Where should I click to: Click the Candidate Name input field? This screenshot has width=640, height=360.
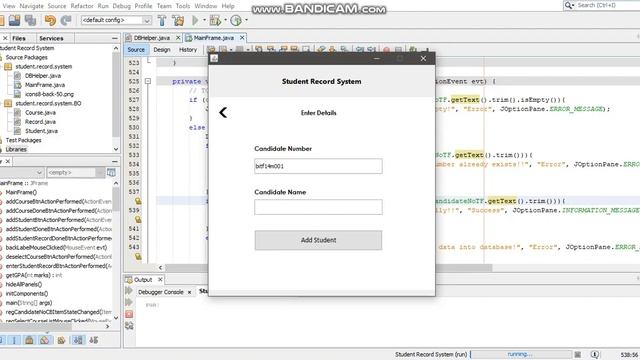pyautogui.click(x=318, y=207)
